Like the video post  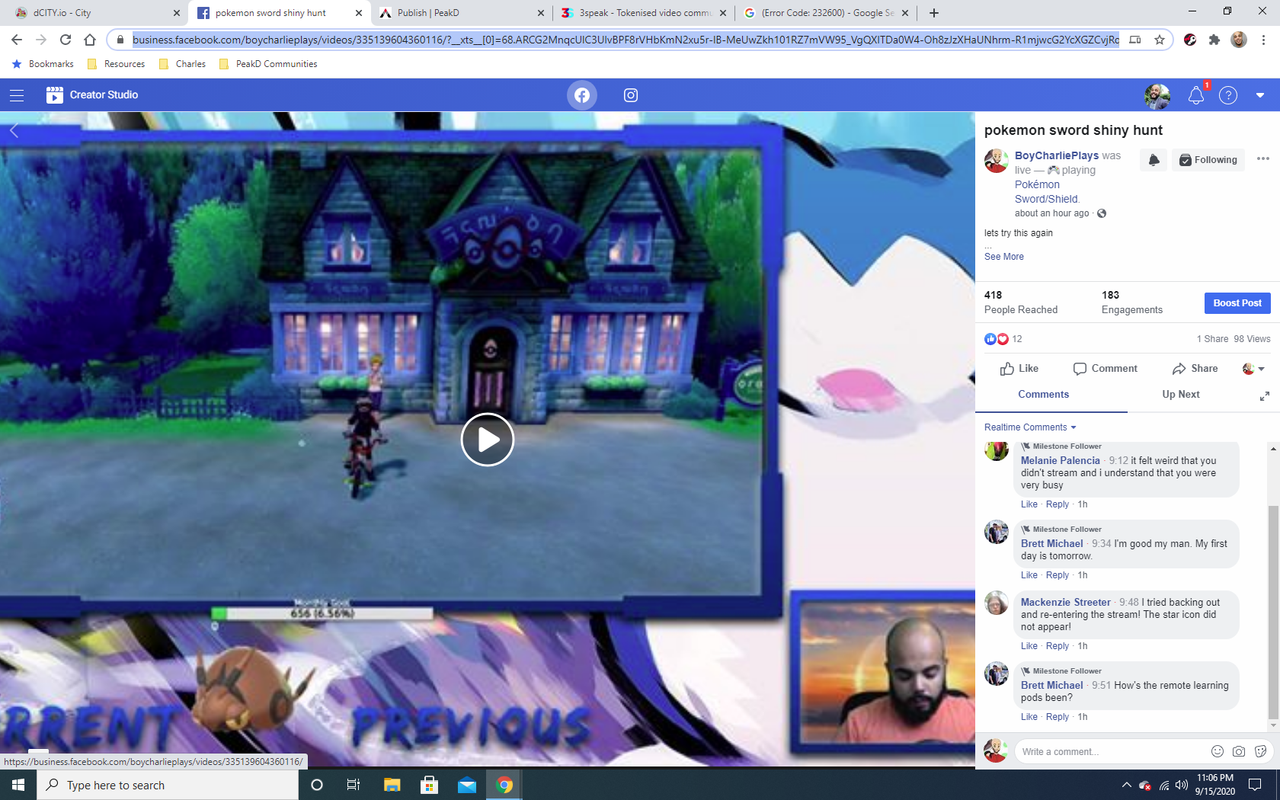[x=1019, y=369]
